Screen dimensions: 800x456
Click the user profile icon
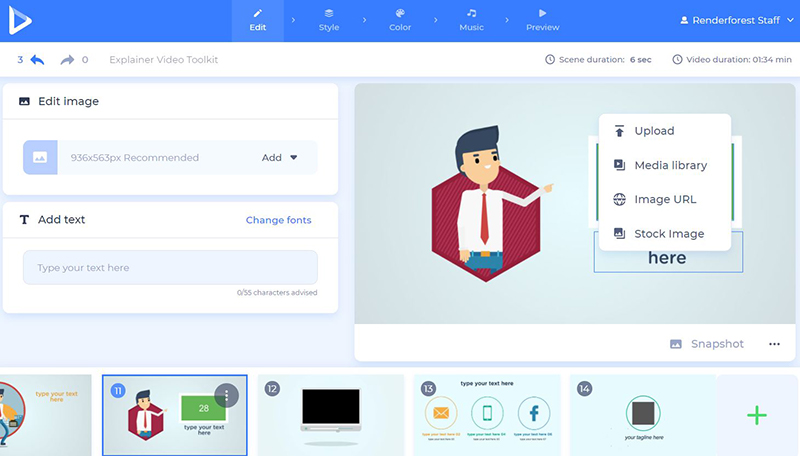684,20
